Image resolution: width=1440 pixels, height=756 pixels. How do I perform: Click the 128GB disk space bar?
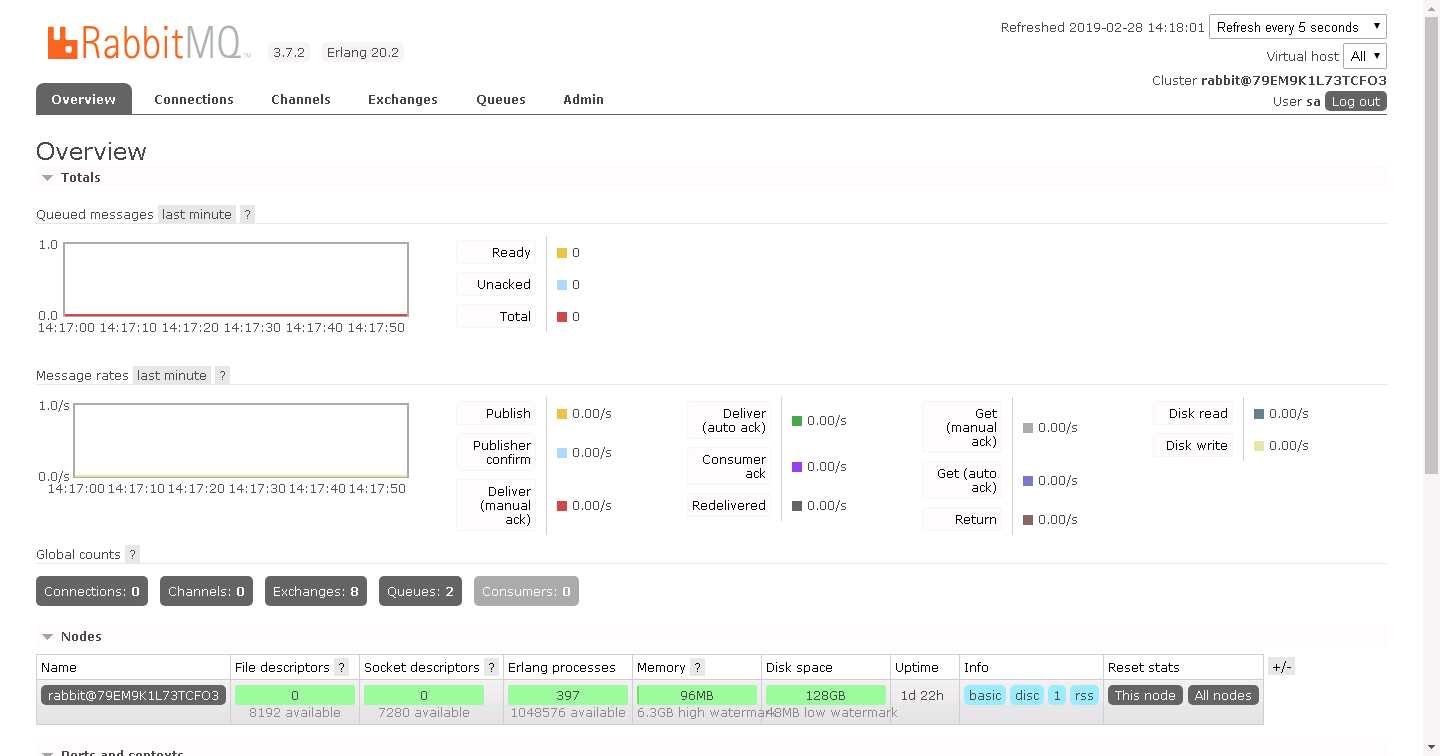825,695
